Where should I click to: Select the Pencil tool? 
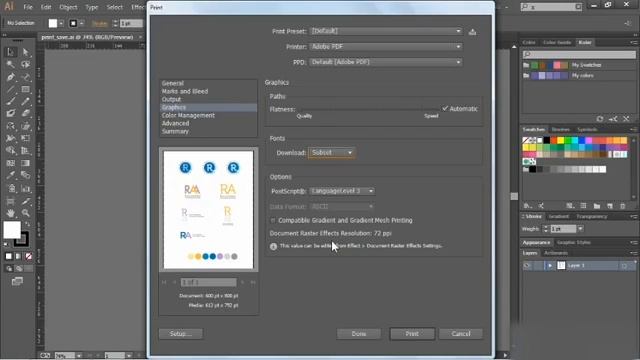click(x=25, y=101)
